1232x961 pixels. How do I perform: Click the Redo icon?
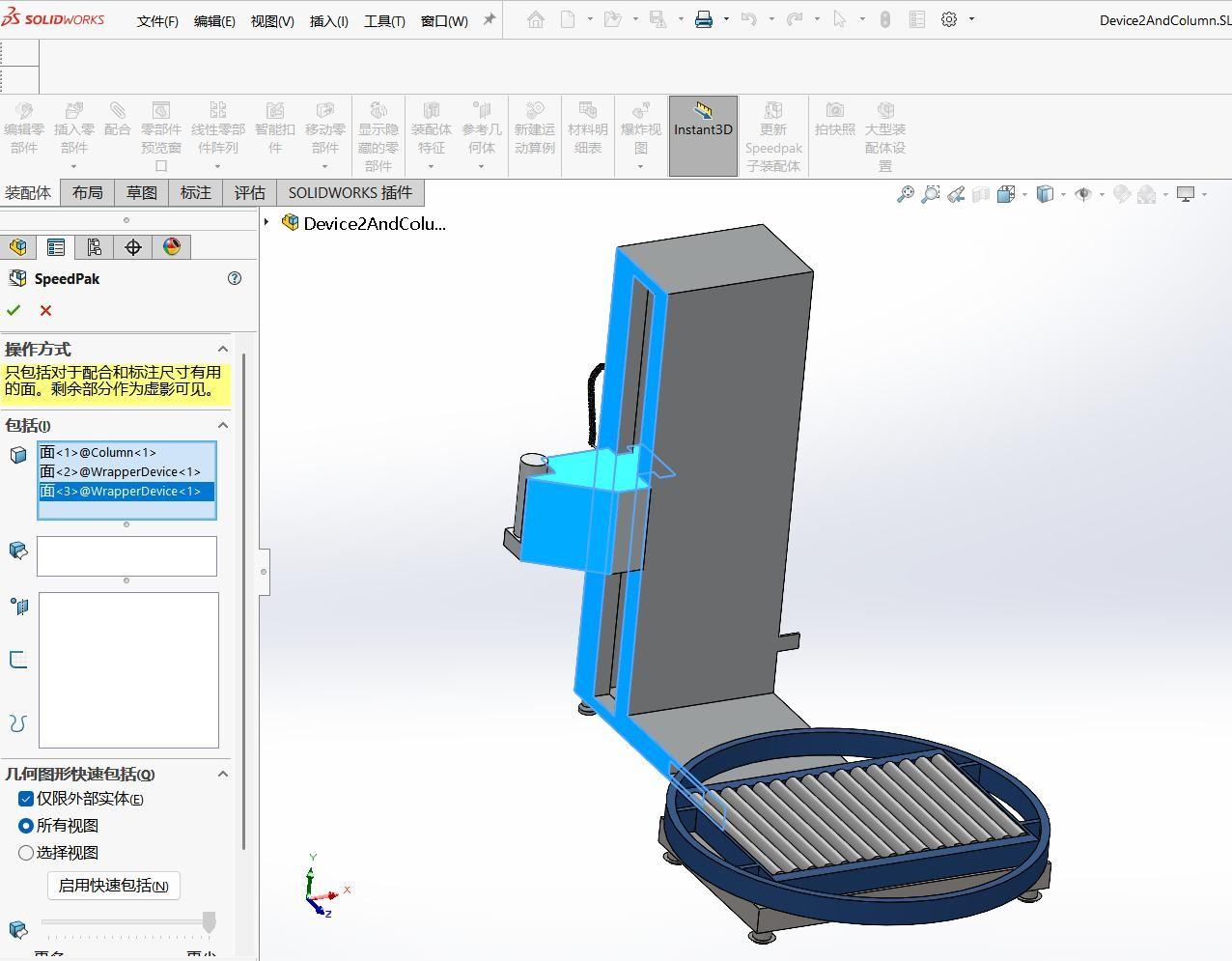tap(795, 19)
